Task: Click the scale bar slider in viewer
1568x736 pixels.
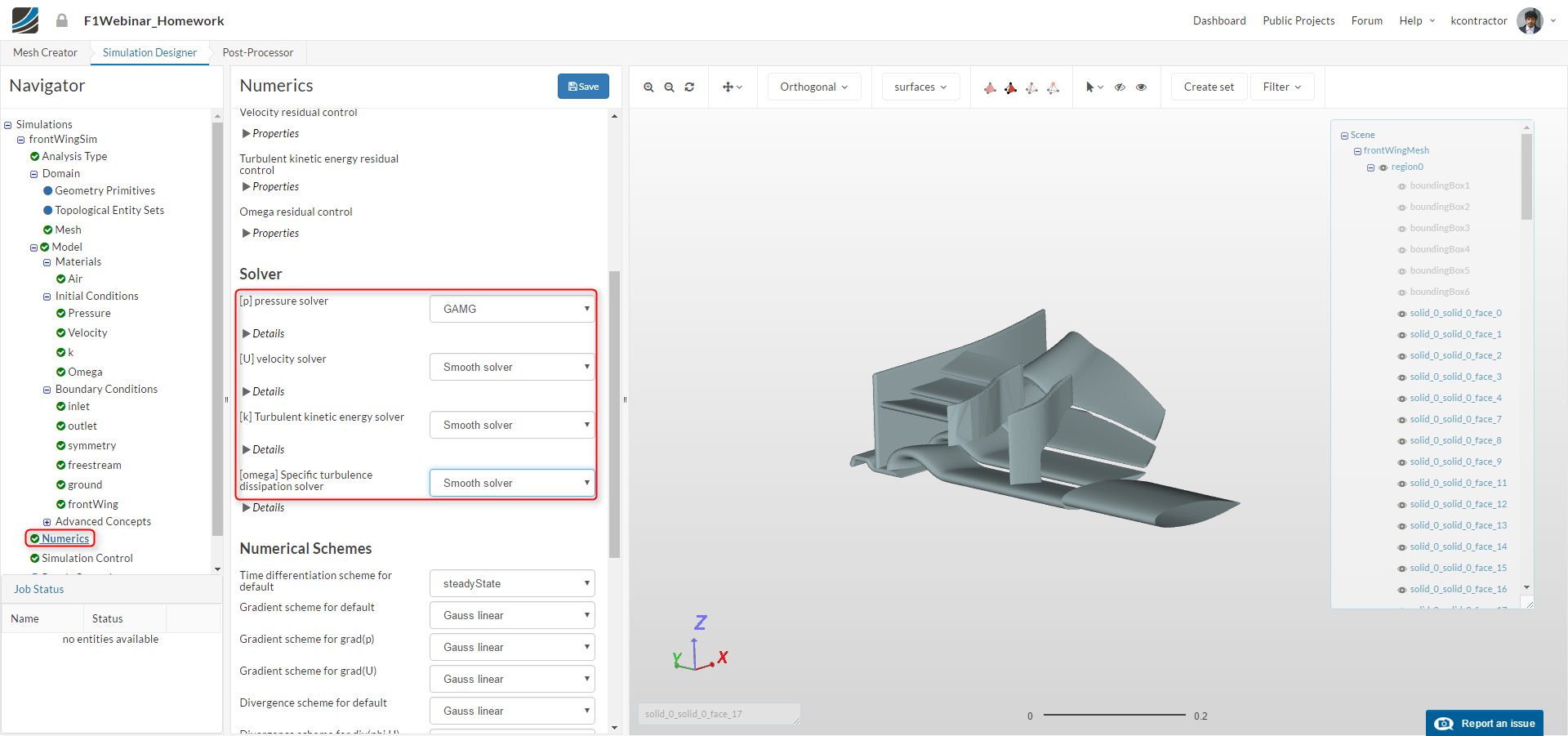Action: [1114, 715]
